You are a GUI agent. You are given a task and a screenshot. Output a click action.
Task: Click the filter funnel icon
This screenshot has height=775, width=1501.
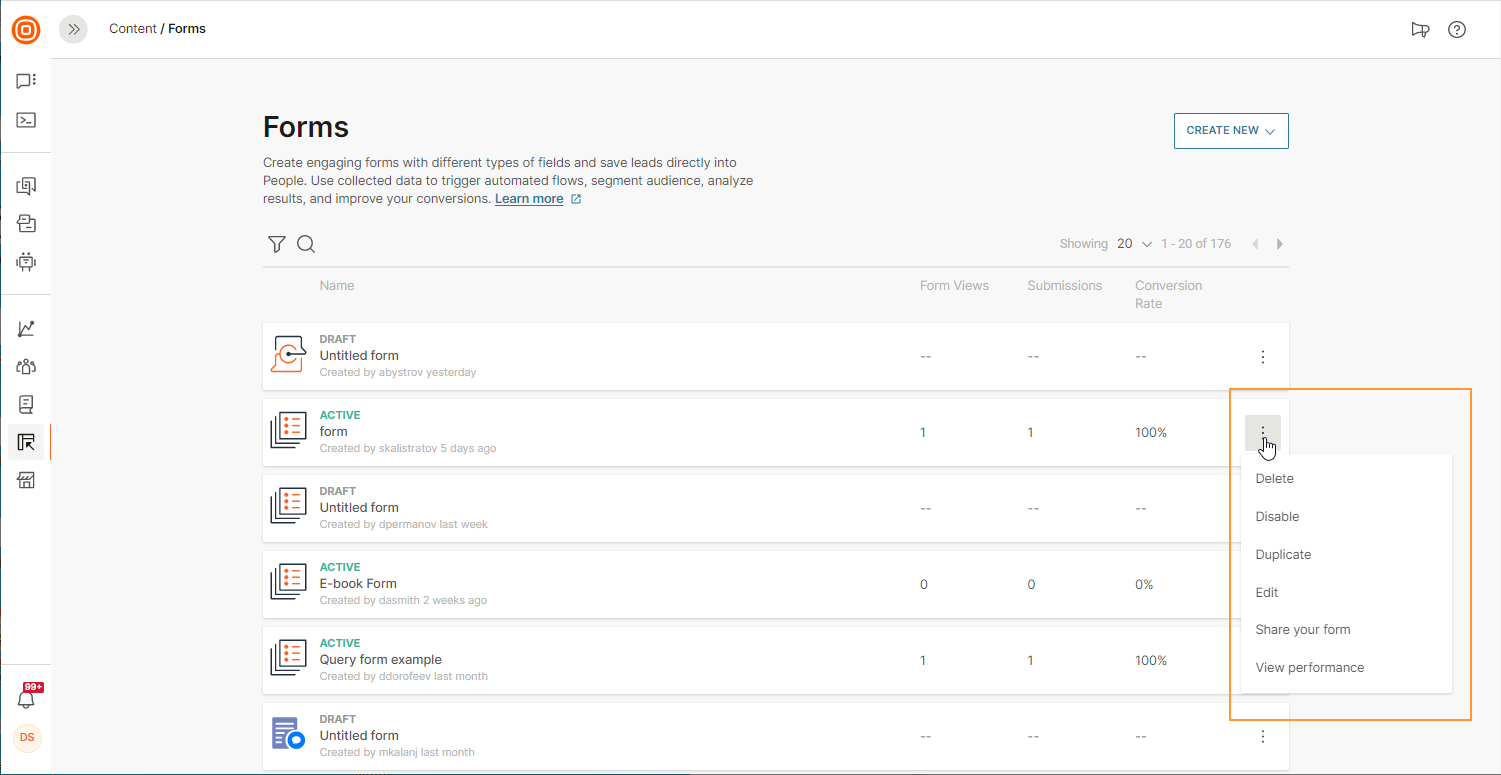[x=277, y=244]
